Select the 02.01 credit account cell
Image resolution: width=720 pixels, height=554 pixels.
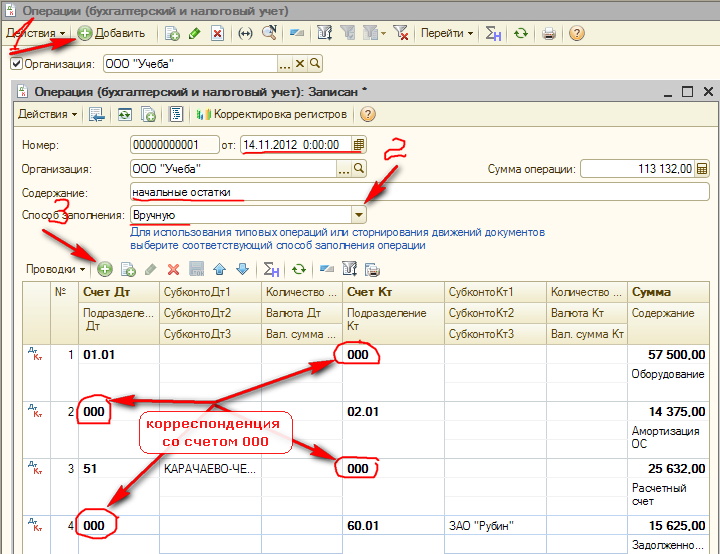click(393, 412)
